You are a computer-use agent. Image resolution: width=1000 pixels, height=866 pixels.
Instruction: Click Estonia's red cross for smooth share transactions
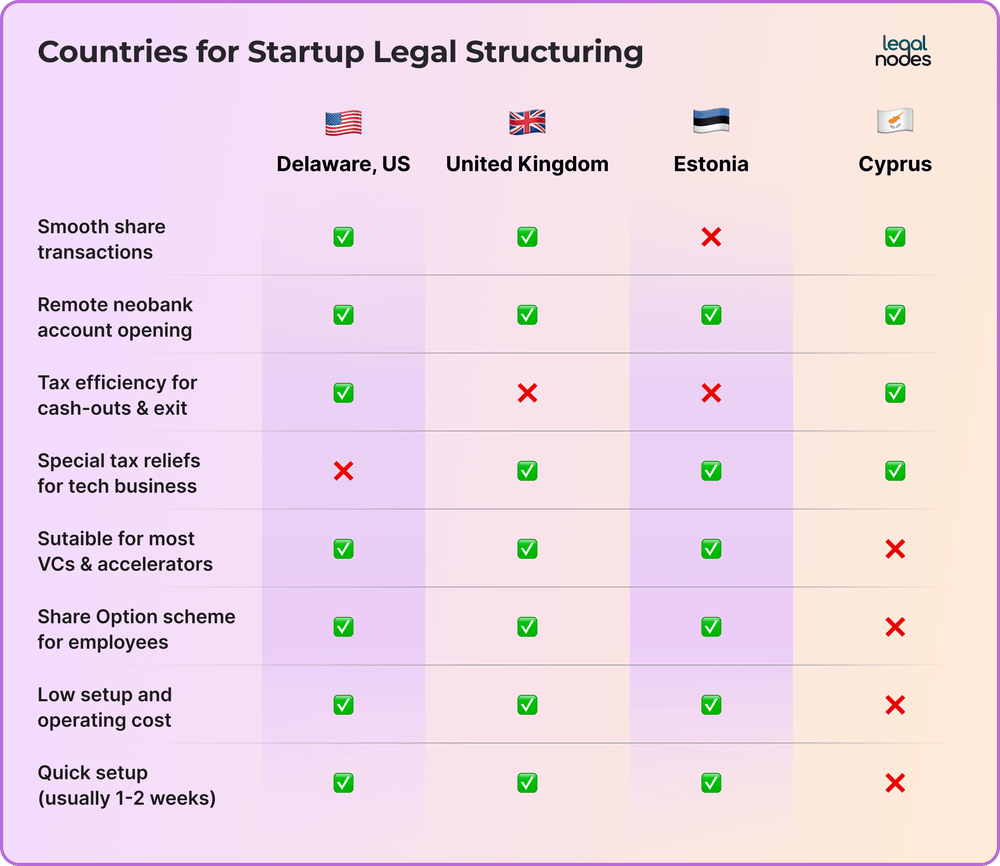click(711, 237)
